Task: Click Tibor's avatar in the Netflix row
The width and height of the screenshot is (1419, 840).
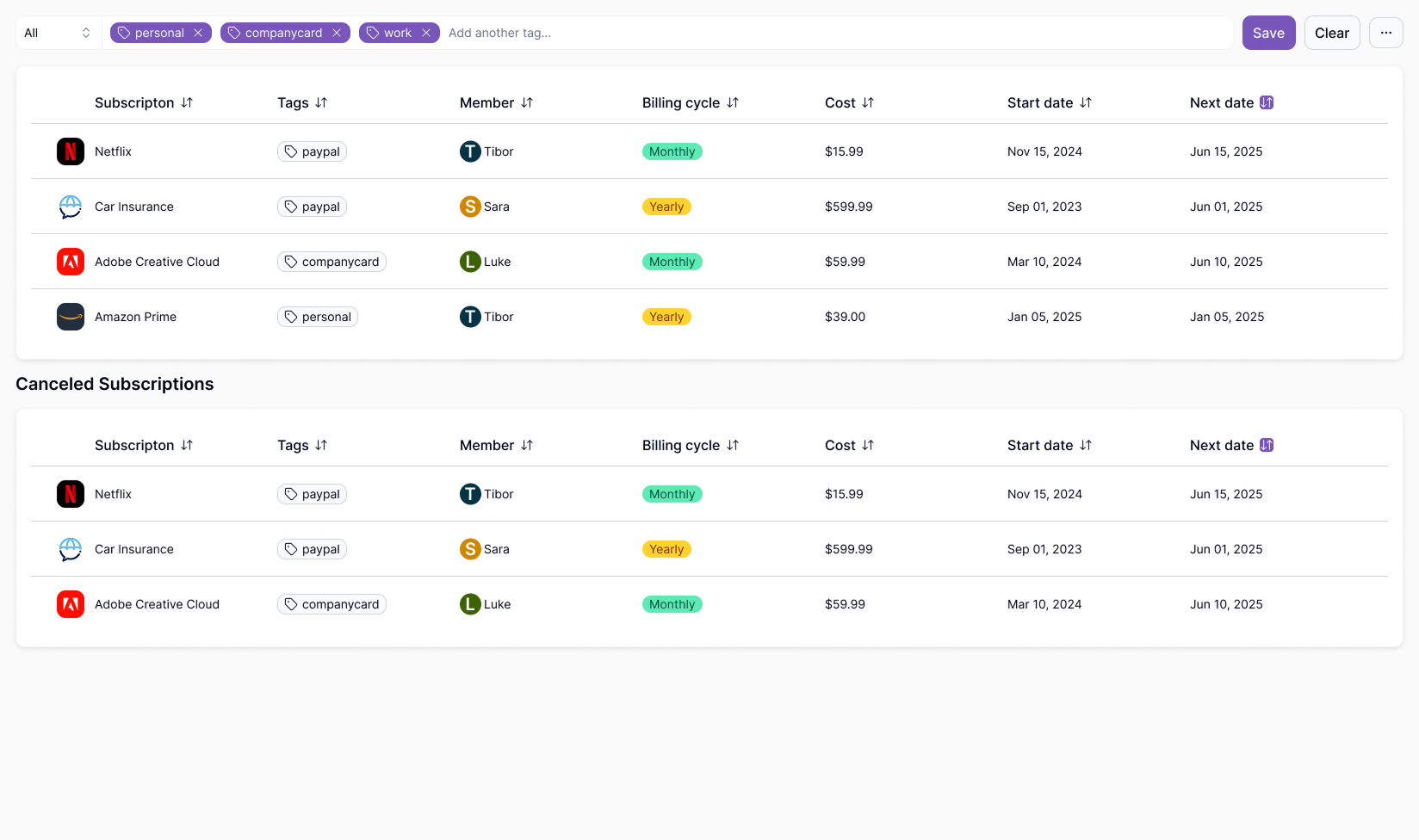Action: click(470, 151)
